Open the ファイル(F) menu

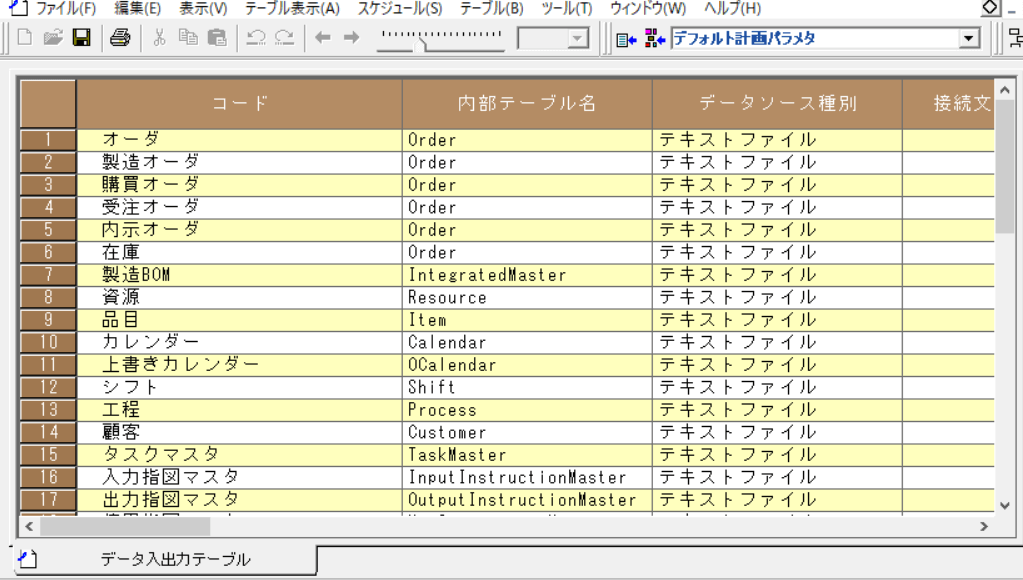pyautogui.click(x=66, y=8)
